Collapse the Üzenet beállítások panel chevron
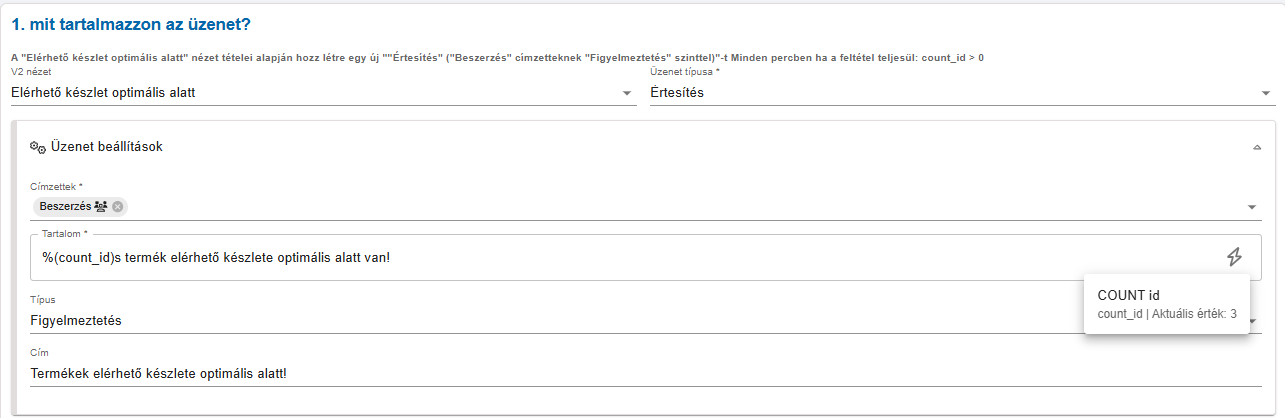Image resolution: width=1285 pixels, height=418 pixels. click(1256, 147)
